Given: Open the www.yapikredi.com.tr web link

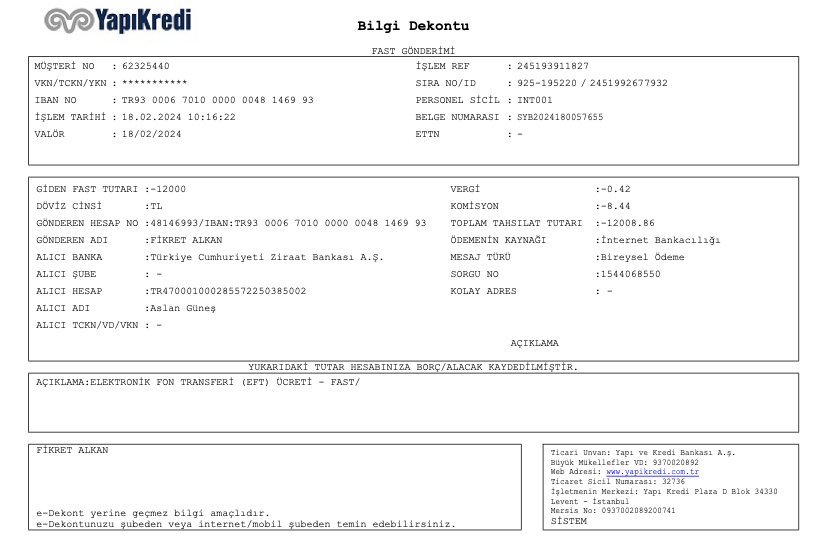Looking at the screenshot, I should click(652, 471).
